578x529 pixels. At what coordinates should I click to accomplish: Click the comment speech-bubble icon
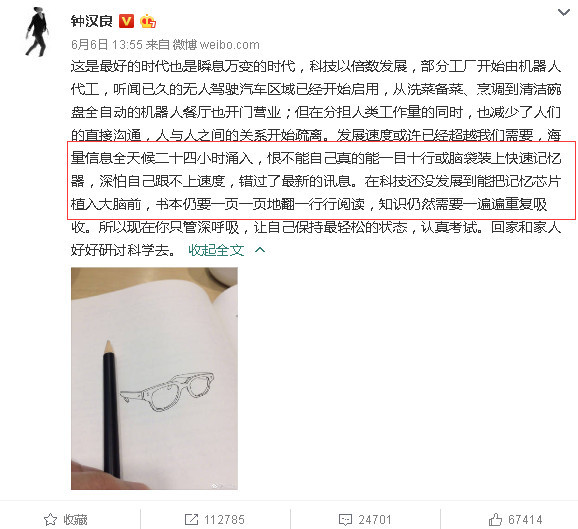pyautogui.click(x=345, y=520)
